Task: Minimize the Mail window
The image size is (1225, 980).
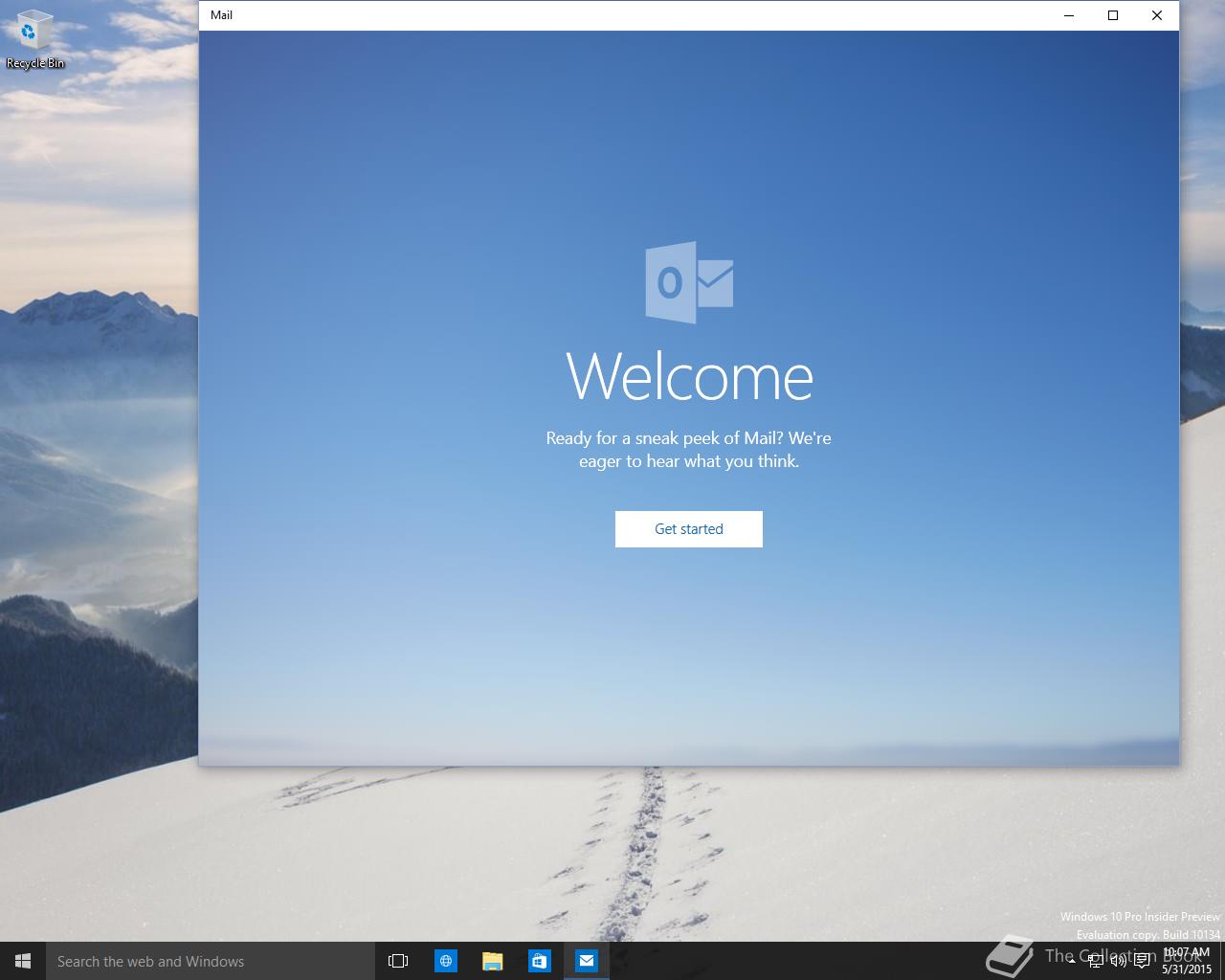Action: 1069,15
